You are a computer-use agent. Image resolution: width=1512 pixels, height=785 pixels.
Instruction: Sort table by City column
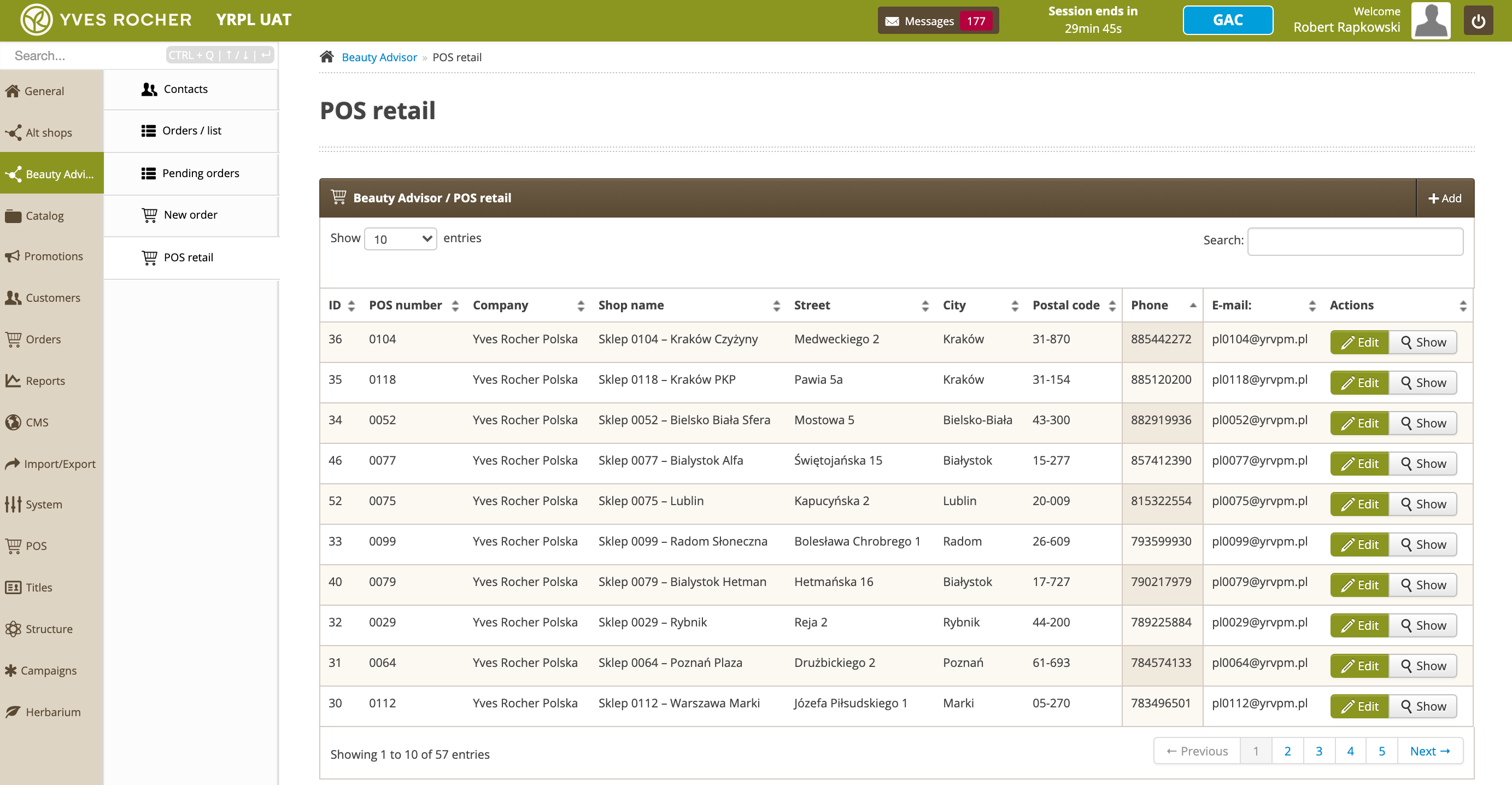tap(980, 306)
